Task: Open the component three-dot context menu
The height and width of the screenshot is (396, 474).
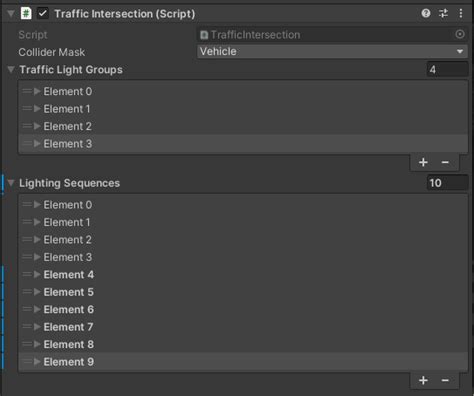Action: 461,13
